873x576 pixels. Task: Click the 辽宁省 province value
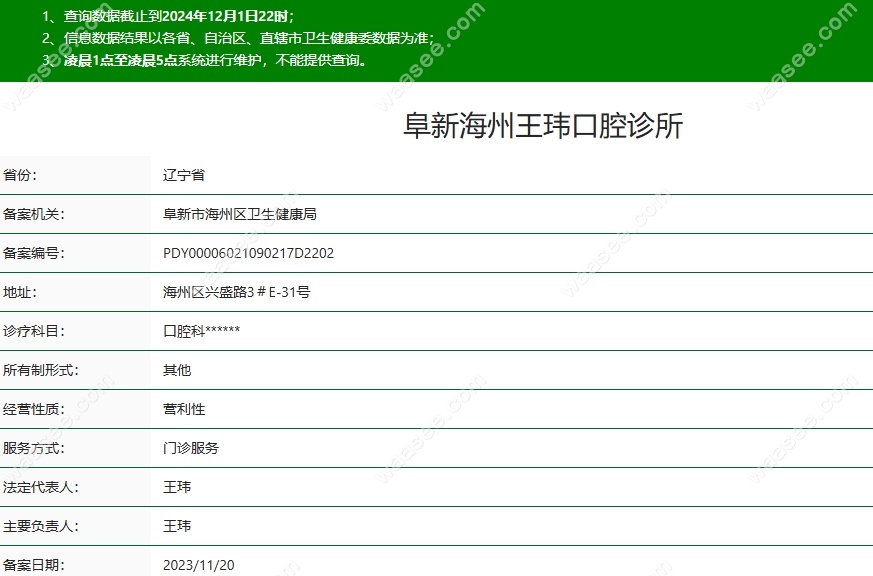point(184,175)
